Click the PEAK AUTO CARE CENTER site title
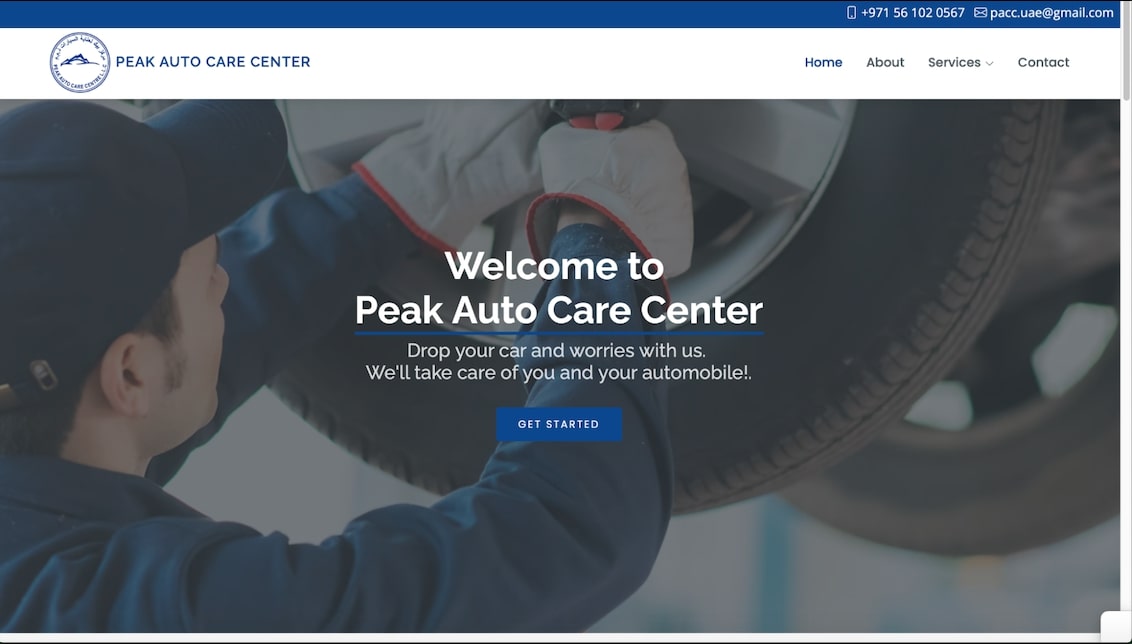The width and height of the screenshot is (1132, 644). (213, 62)
